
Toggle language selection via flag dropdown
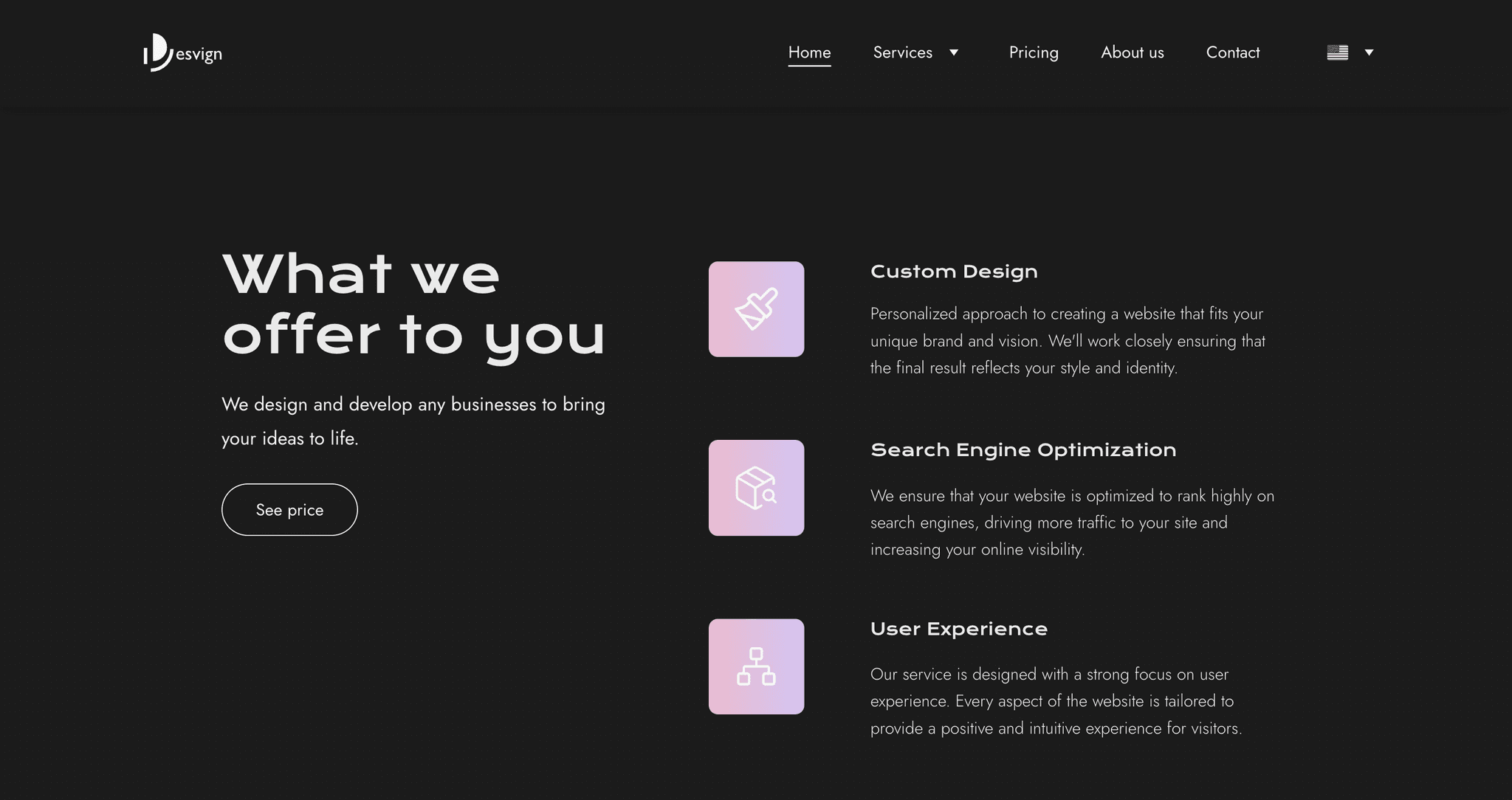1350,52
